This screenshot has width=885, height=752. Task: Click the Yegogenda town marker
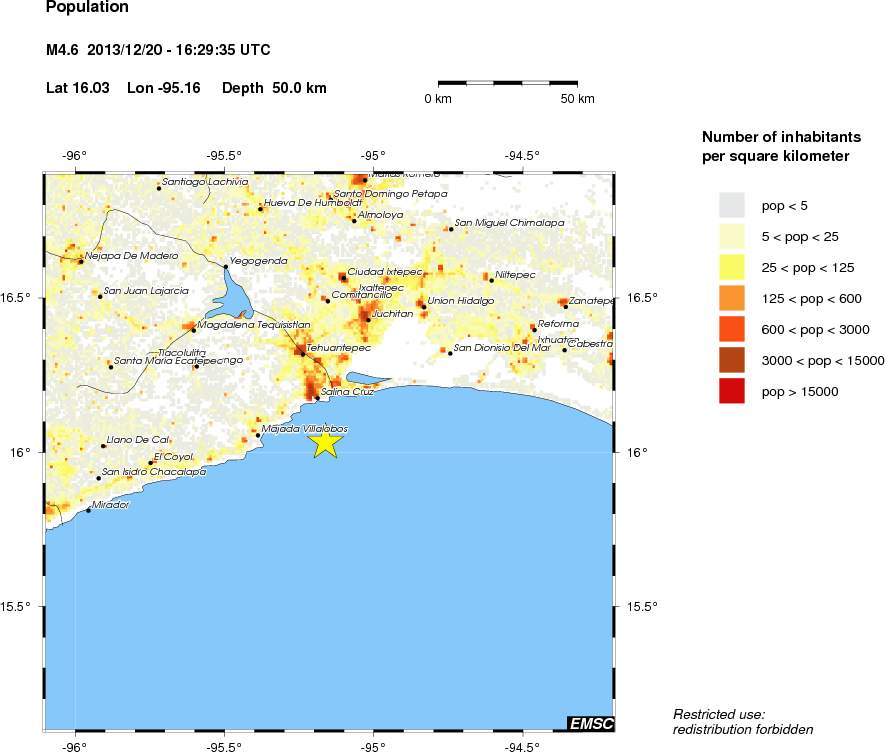tap(226, 267)
